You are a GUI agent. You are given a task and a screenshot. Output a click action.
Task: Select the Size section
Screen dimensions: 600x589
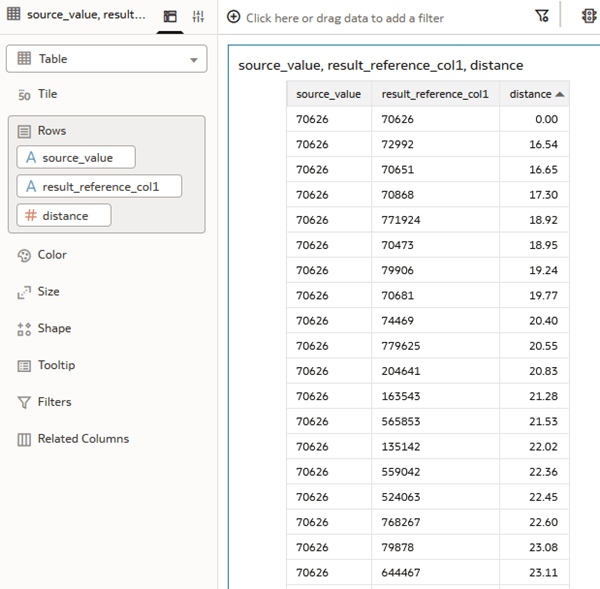[x=48, y=291]
